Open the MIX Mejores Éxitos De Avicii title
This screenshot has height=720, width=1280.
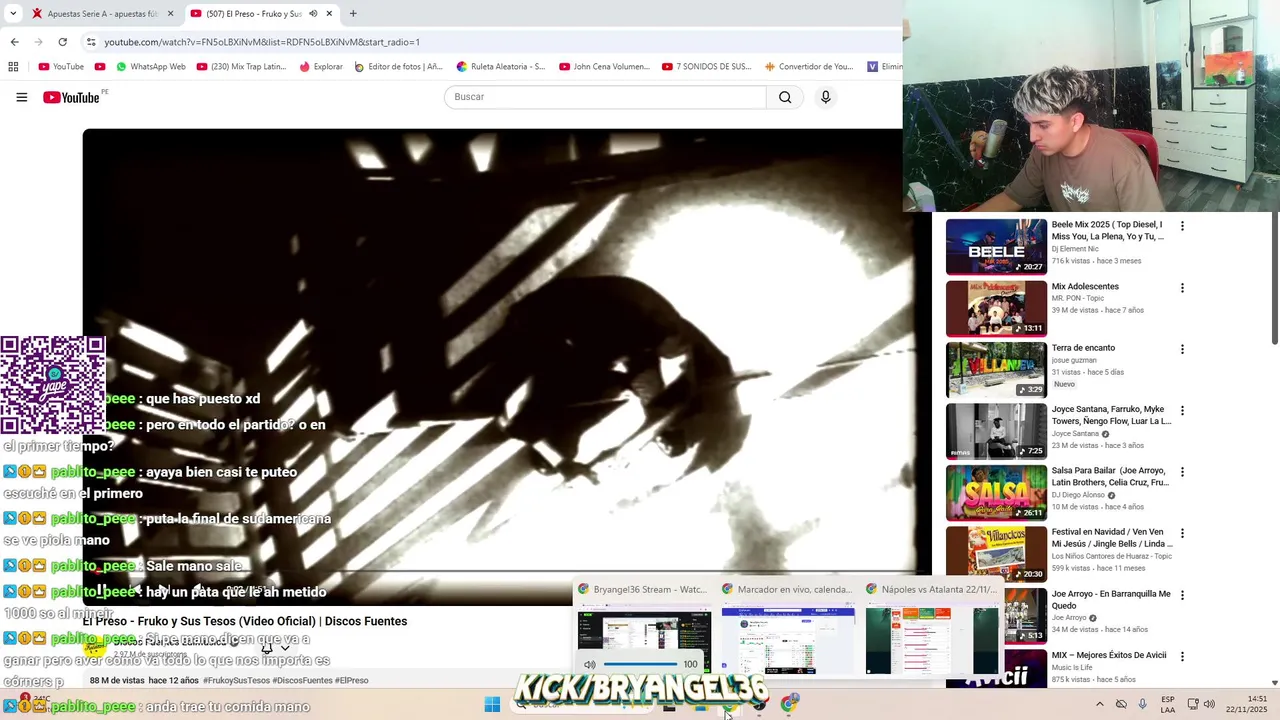click(1109, 655)
